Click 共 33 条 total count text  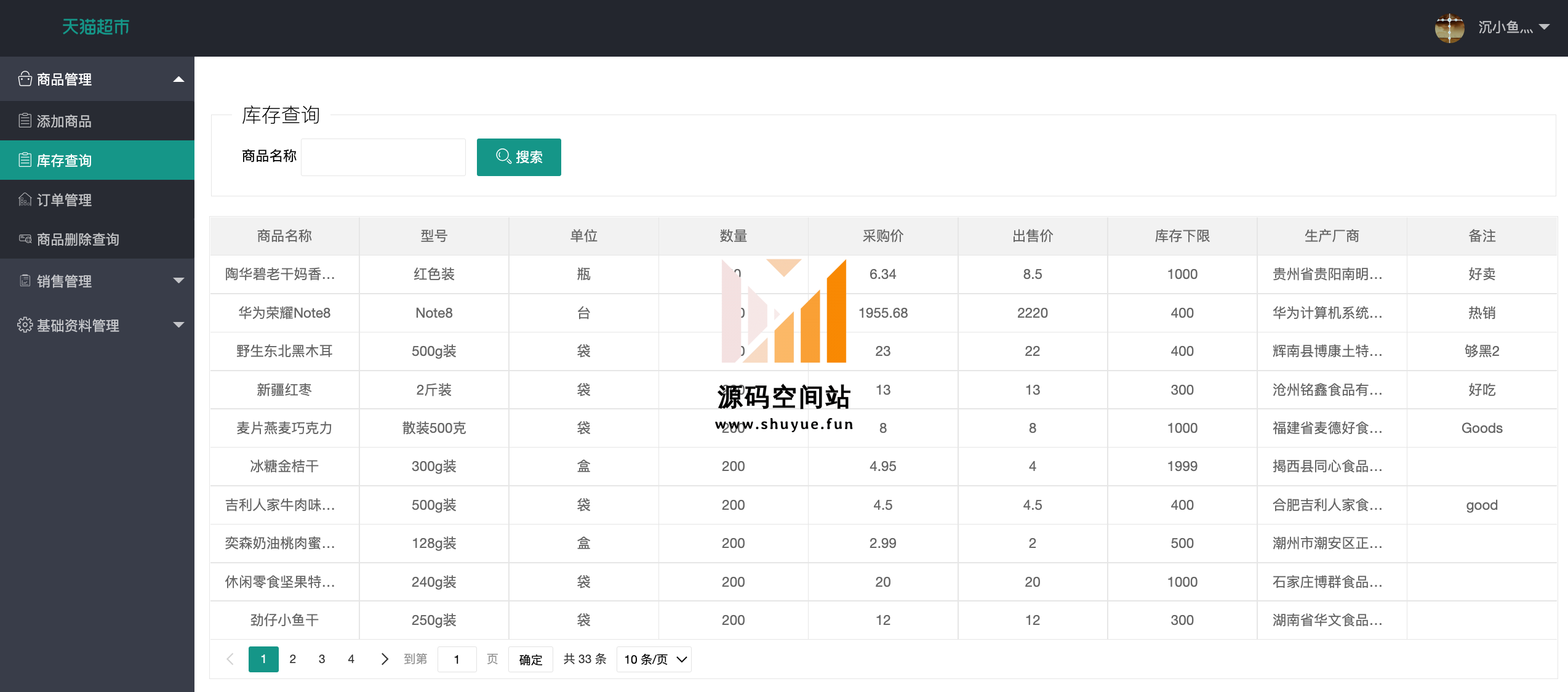point(585,659)
